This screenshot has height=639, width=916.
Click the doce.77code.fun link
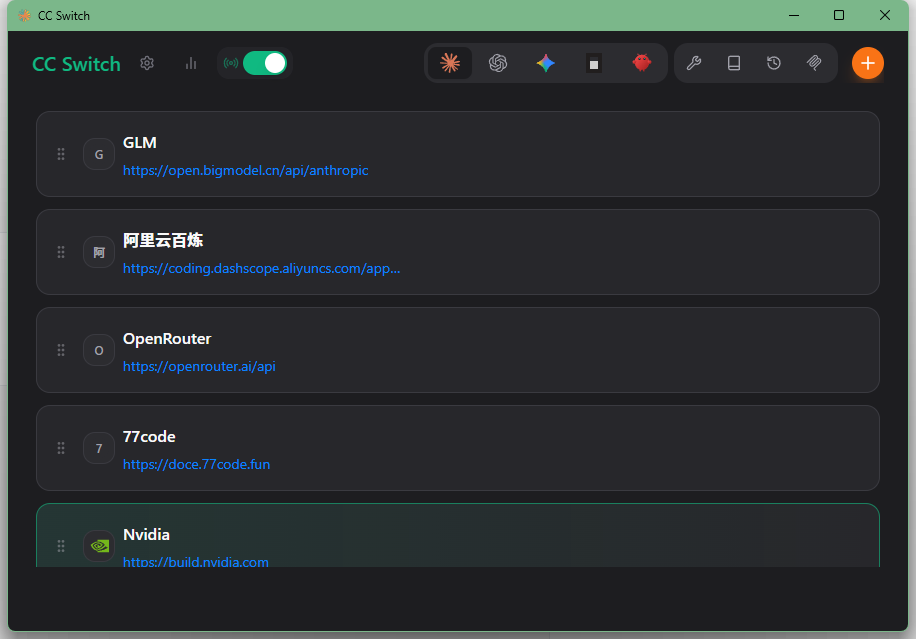click(196, 465)
